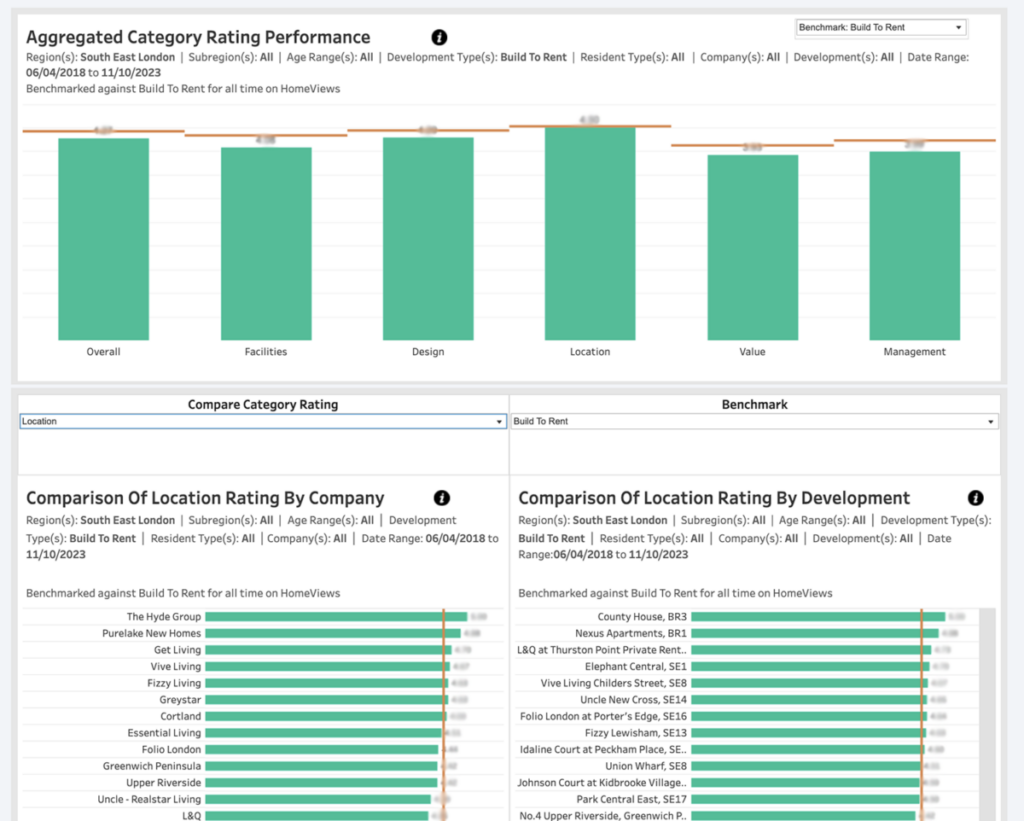The height and width of the screenshot is (821, 1024).
Task: Expand the Compare Category Rating dropdown
Action: (263, 422)
